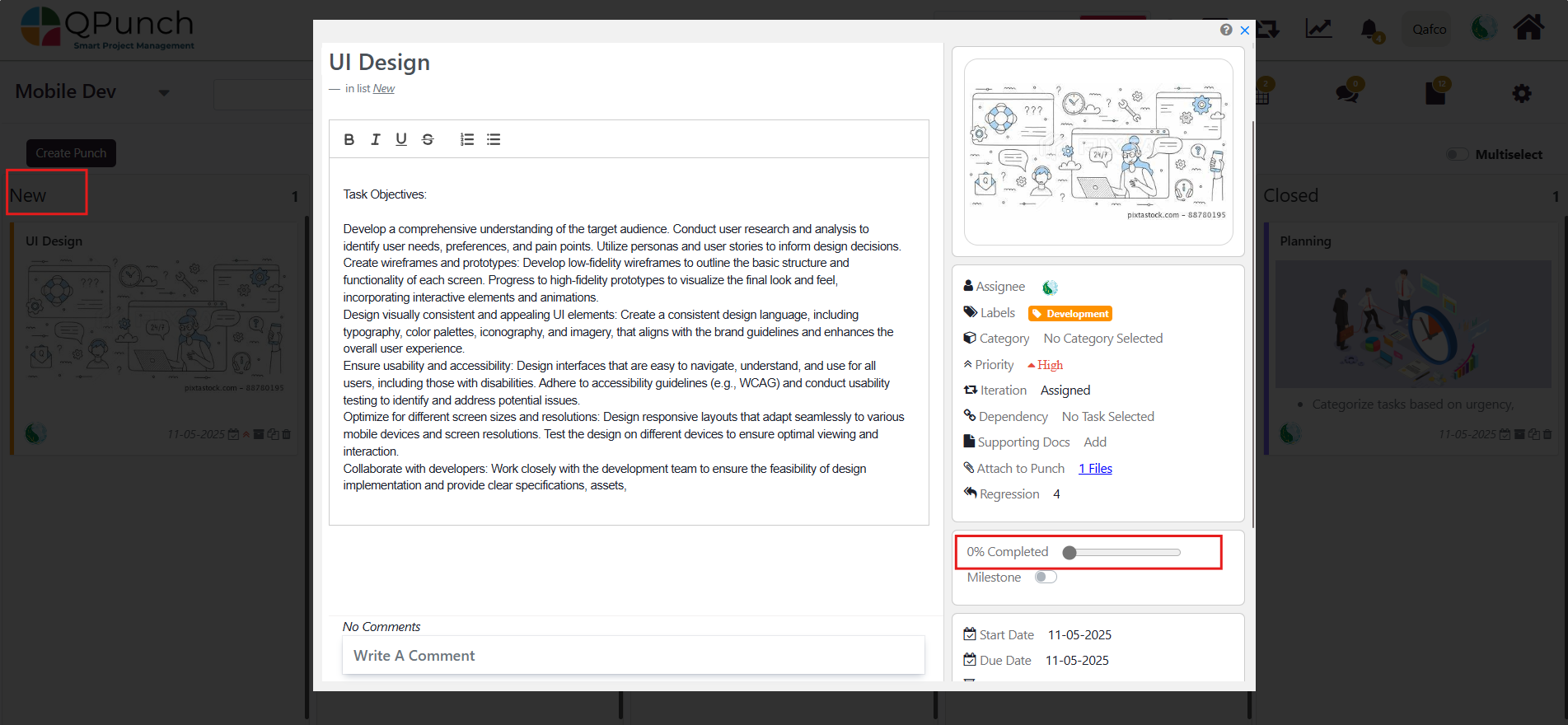Viewport: 1568px width, 725px height.
Task: Click the Task Objectives text area
Action: [629, 341]
